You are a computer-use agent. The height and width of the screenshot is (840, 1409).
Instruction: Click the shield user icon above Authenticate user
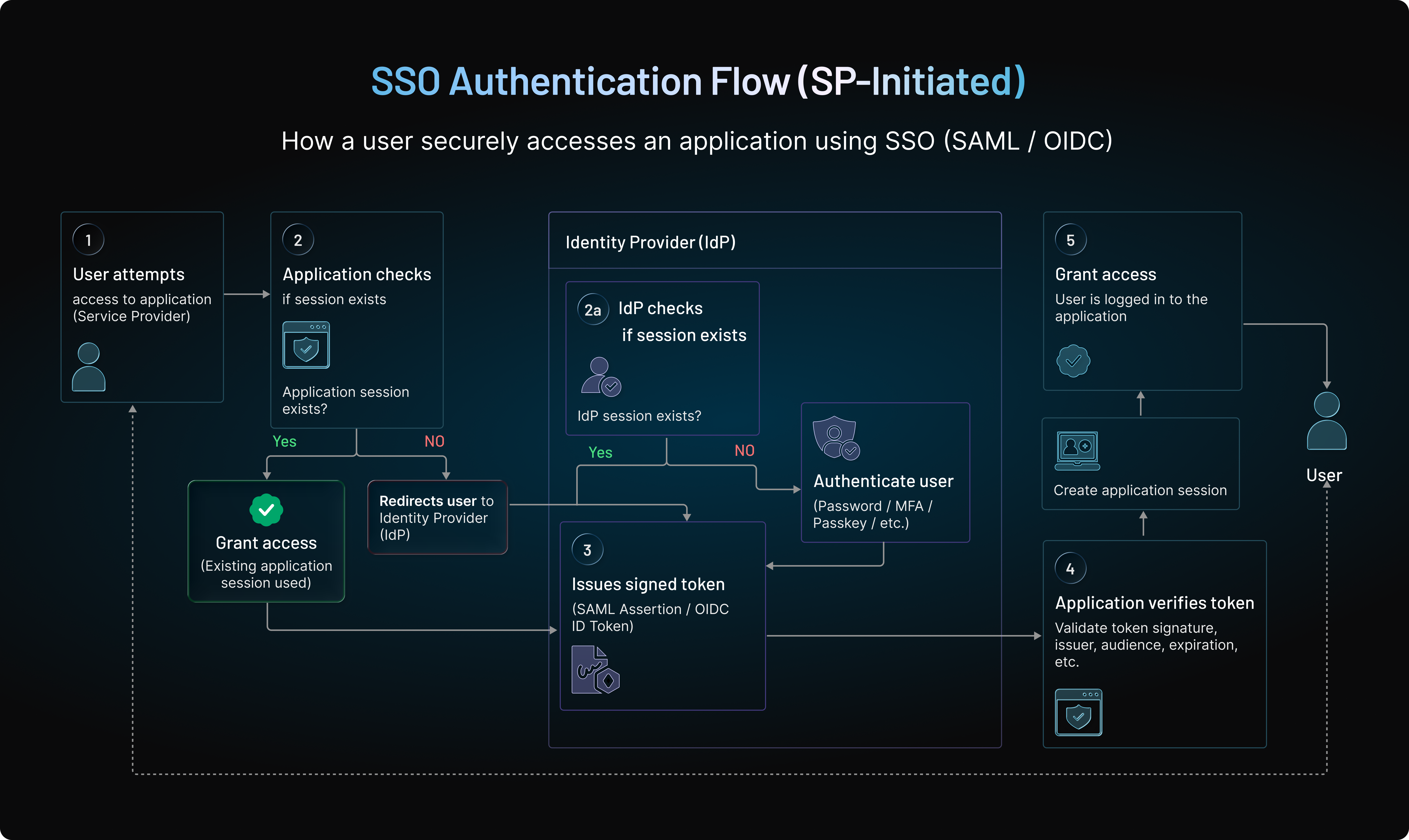pos(836,438)
